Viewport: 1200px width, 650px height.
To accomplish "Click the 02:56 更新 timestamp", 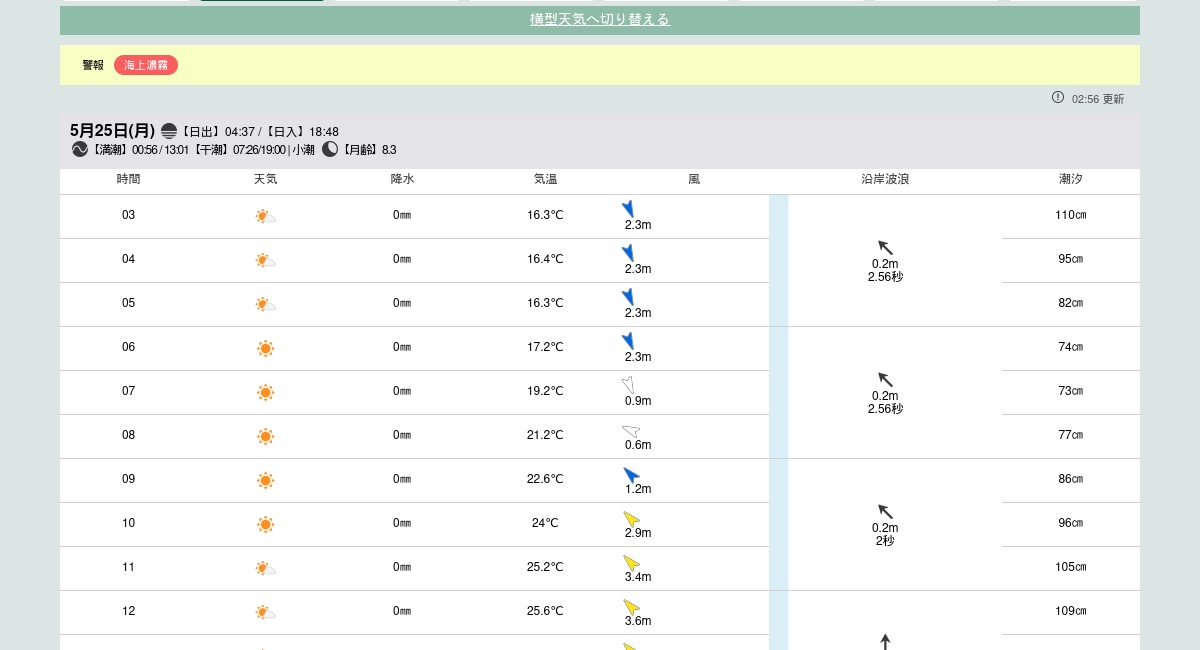I will [1098, 99].
